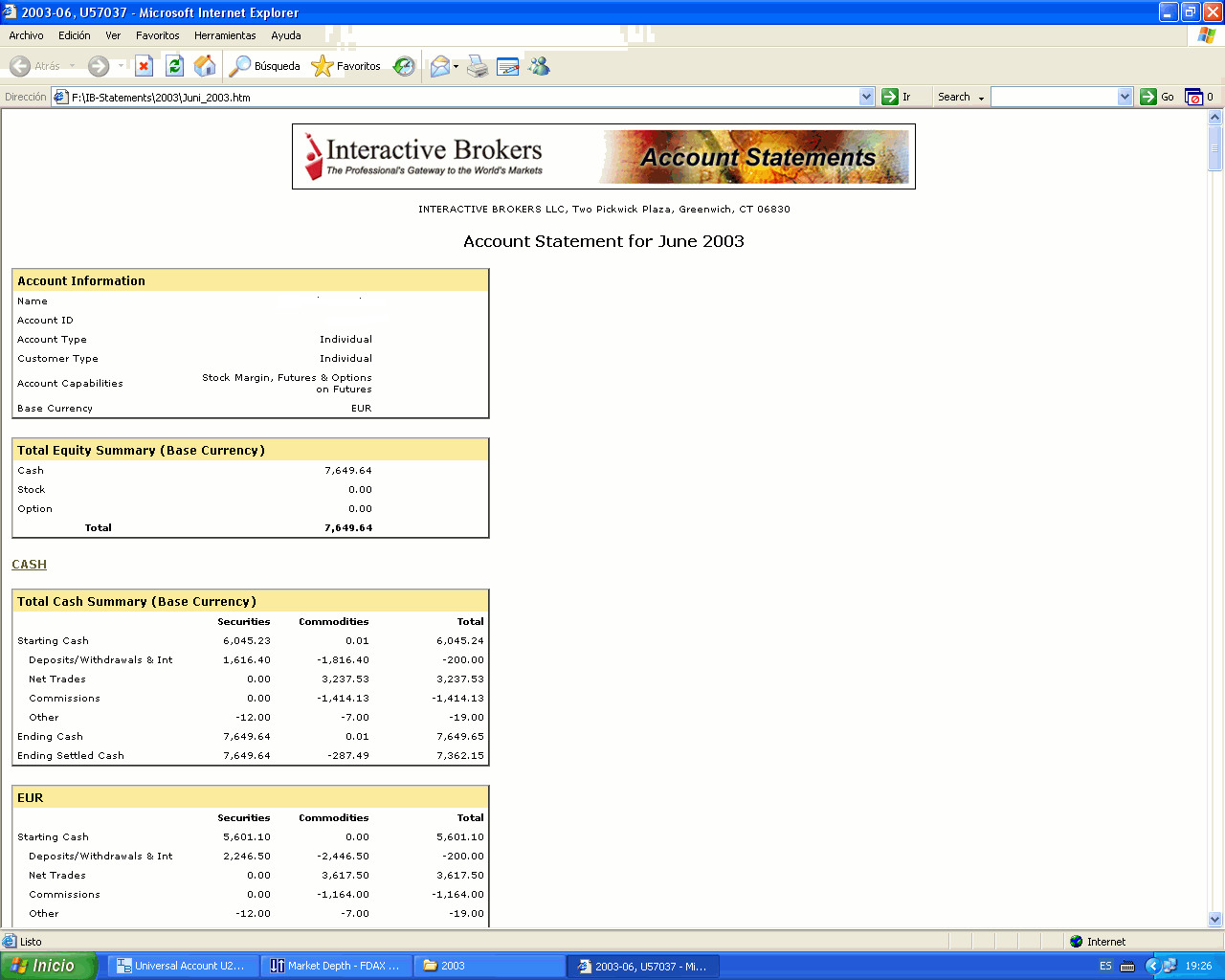Screen dimensions: 1225x980
Task: Open the Búsqueda search pane
Action: pyautogui.click(x=265, y=66)
